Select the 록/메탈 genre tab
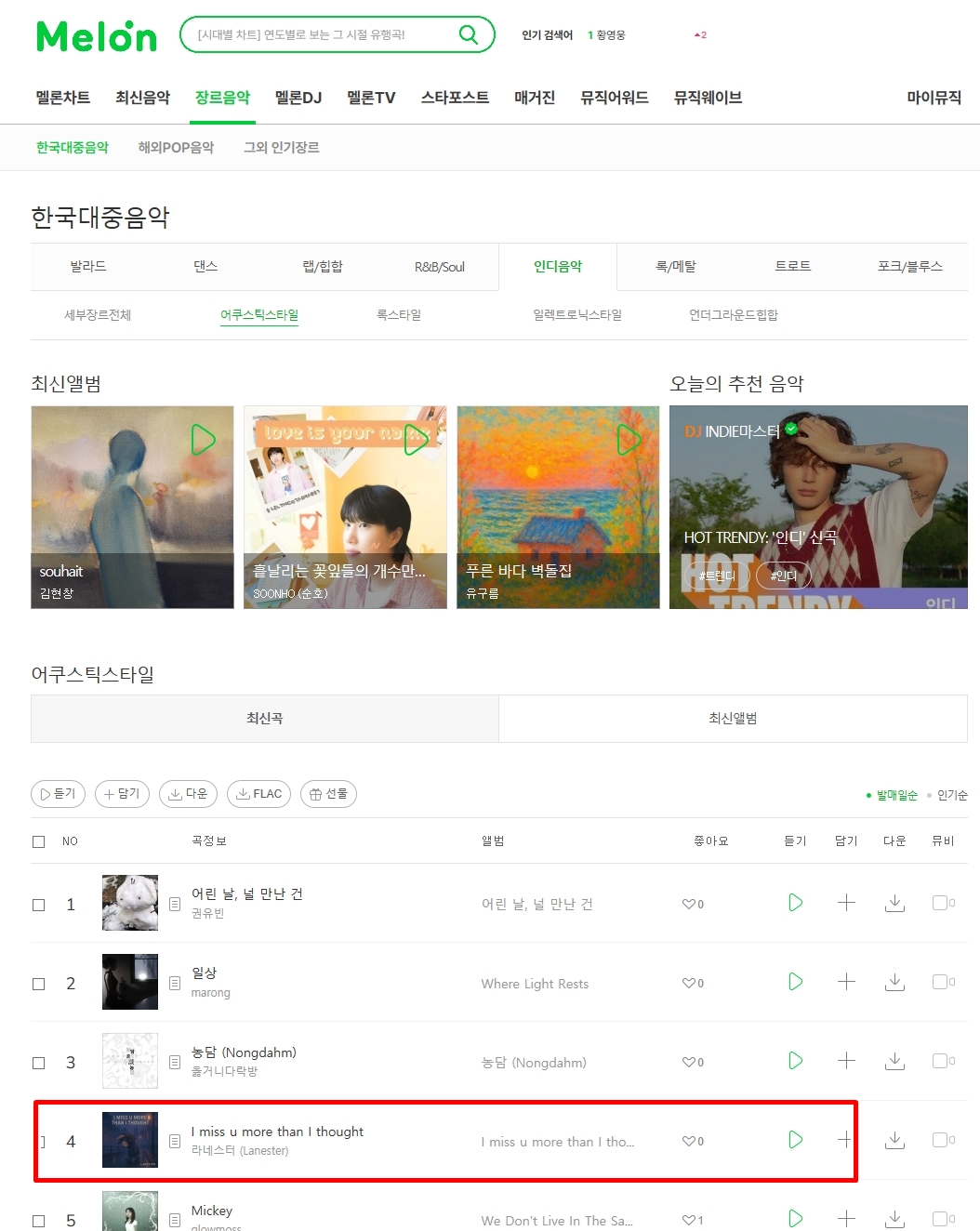 (676, 267)
